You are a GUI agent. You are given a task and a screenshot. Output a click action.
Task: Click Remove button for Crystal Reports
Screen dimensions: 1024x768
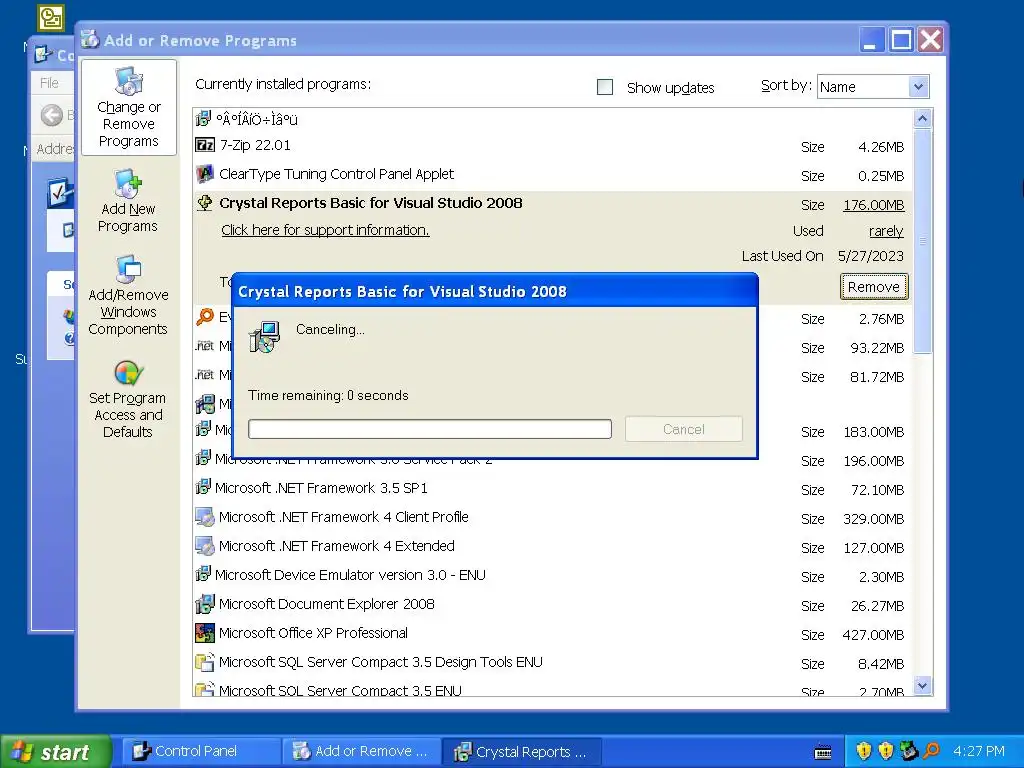874,287
